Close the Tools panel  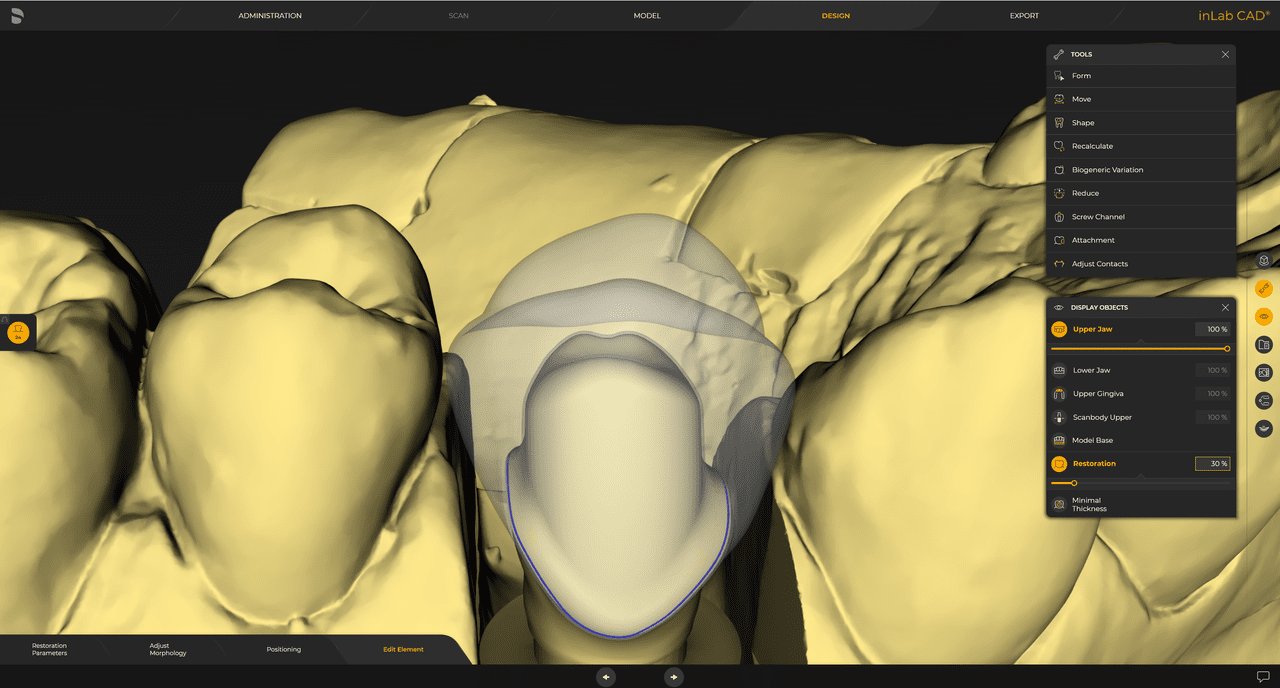(x=1225, y=54)
